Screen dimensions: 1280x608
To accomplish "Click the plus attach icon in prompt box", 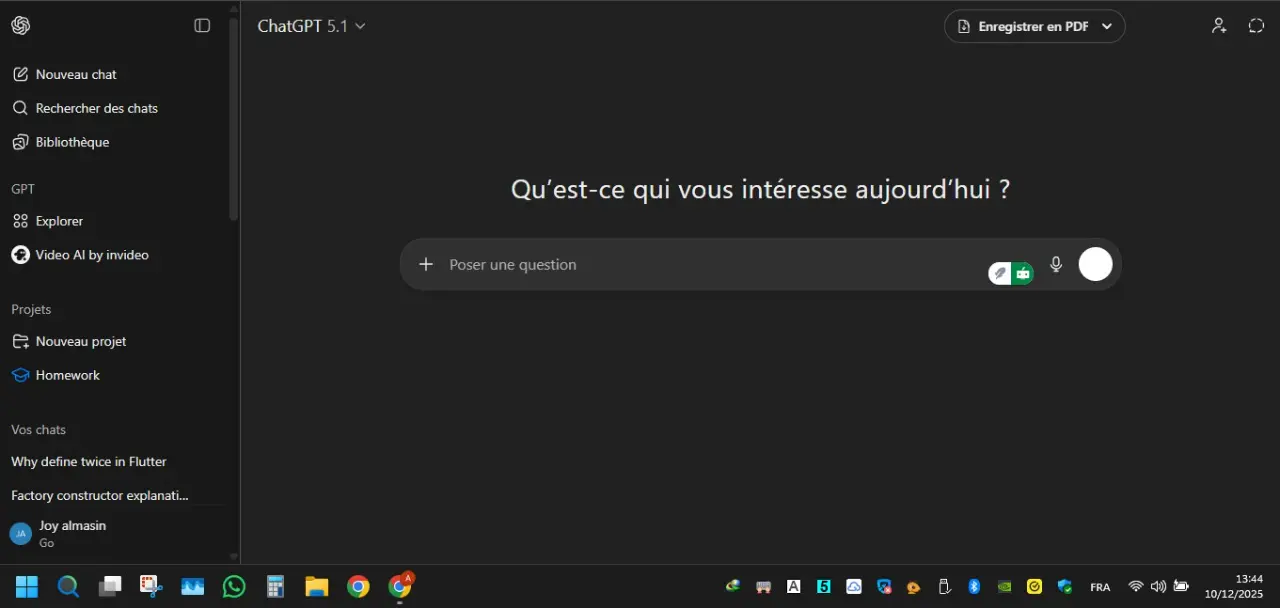I will click(x=426, y=264).
